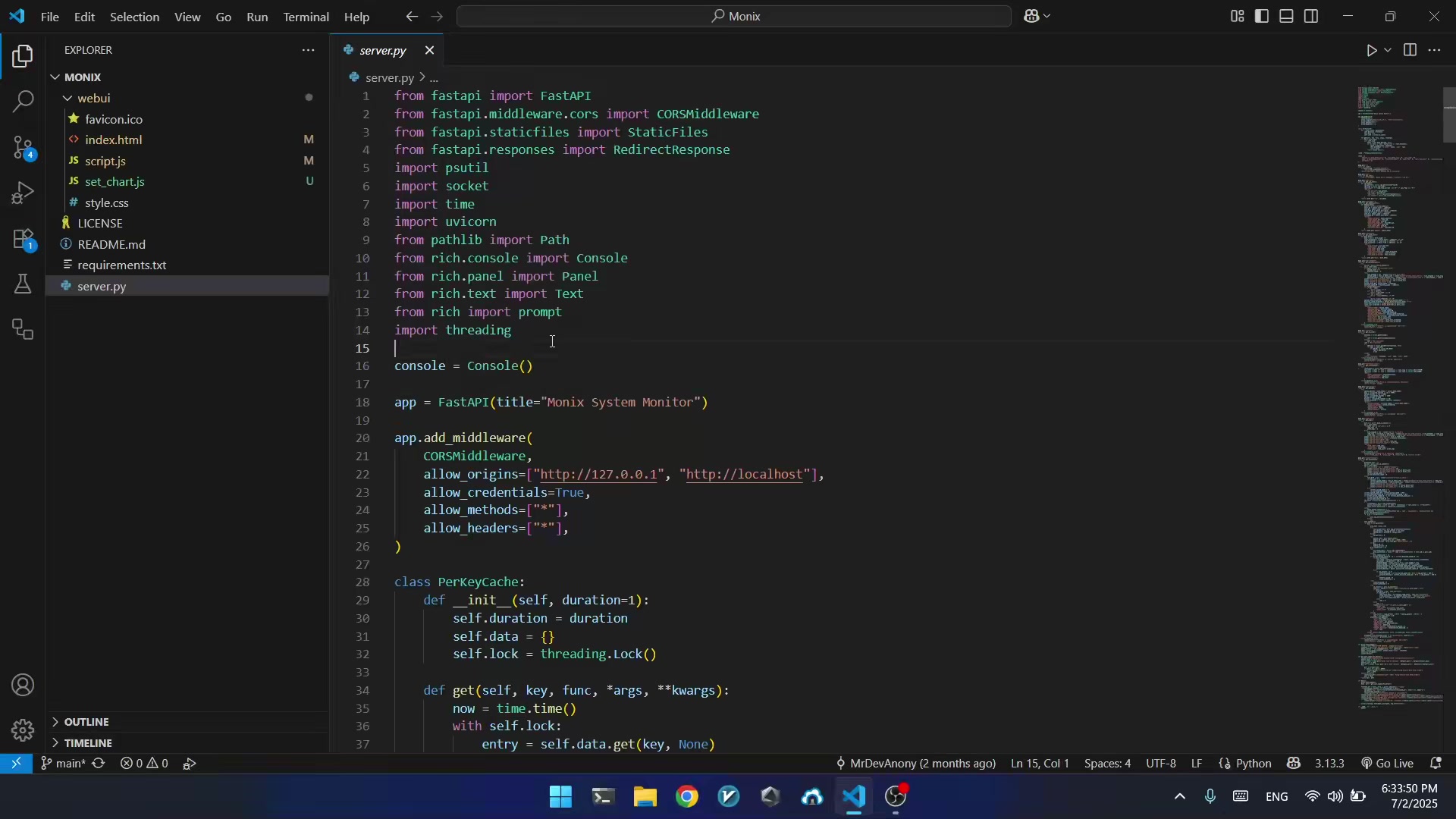Open the Search view in activity bar

(x=23, y=102)
